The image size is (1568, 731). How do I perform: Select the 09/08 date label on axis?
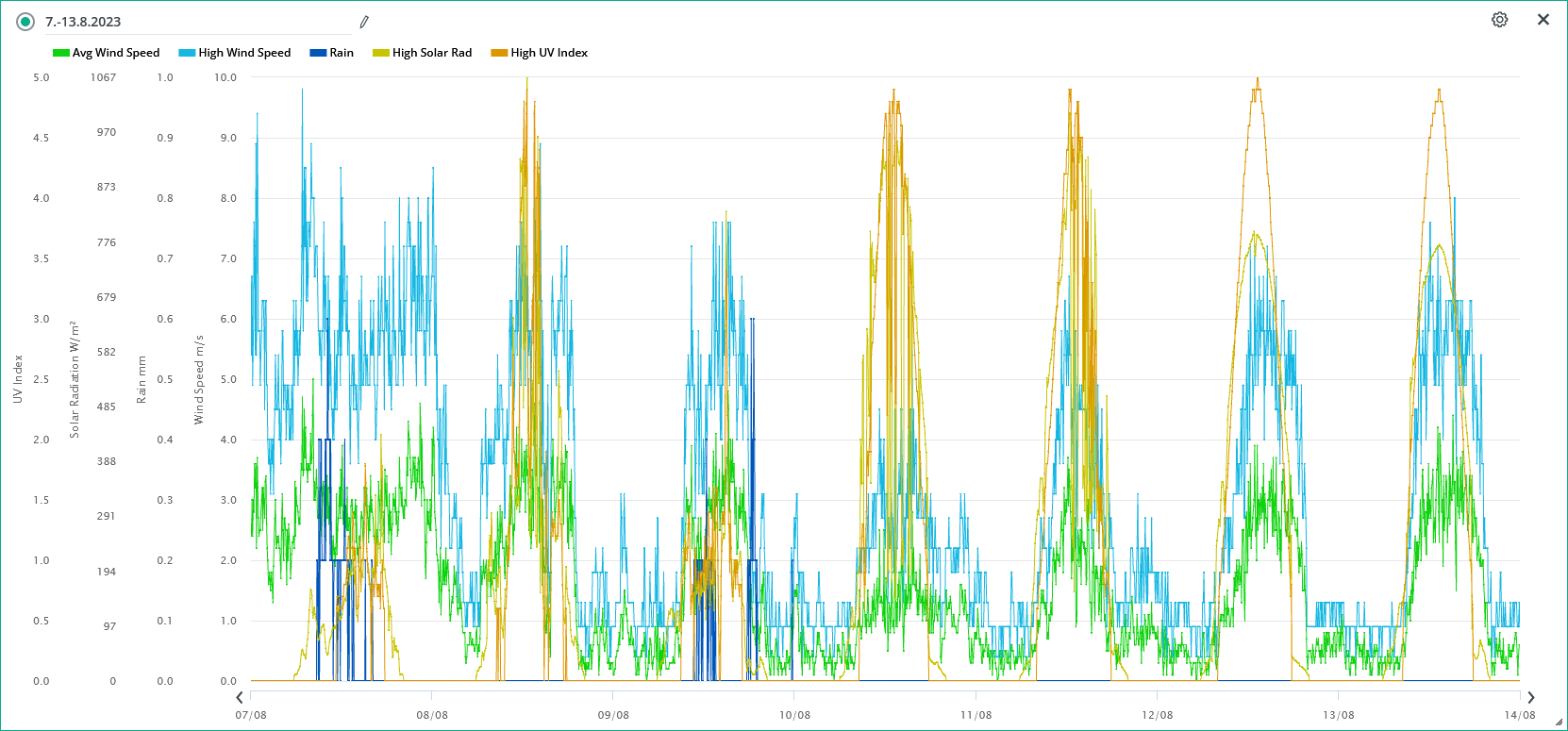(613, 715)
